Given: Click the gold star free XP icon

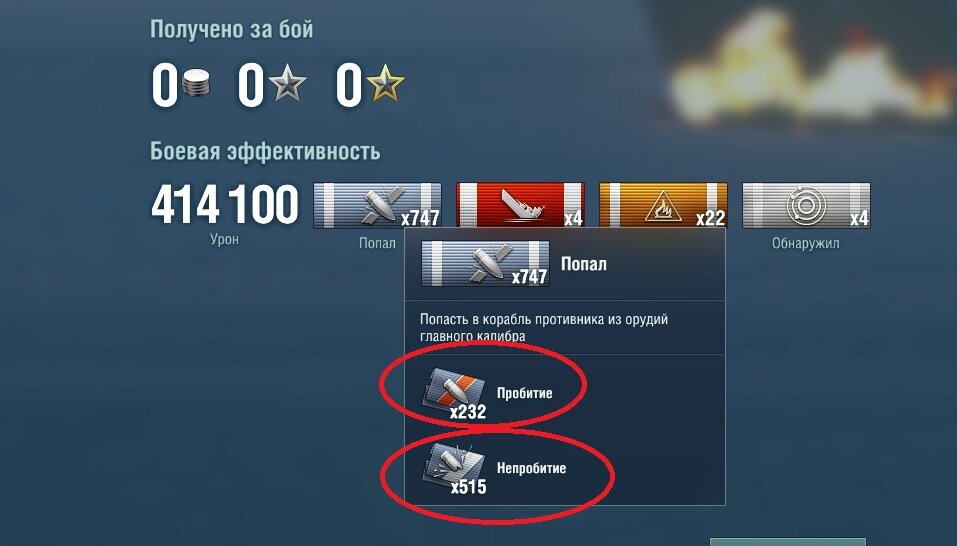Looking at the screenshot, I should (385, 83).
